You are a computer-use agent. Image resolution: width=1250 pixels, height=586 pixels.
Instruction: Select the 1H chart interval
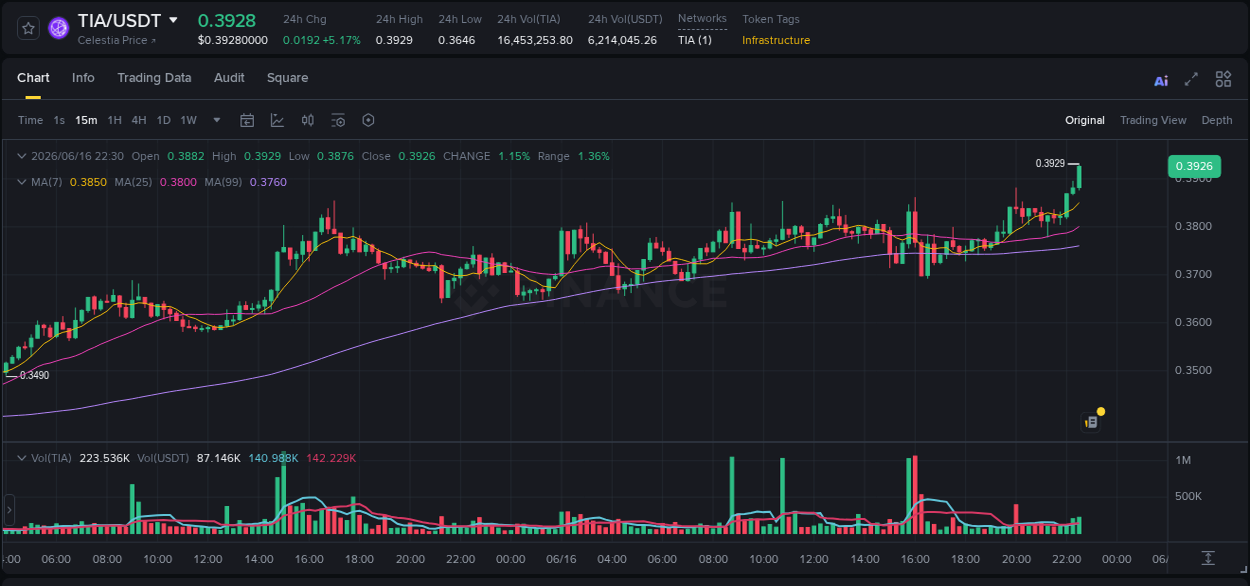pos(114,120)
